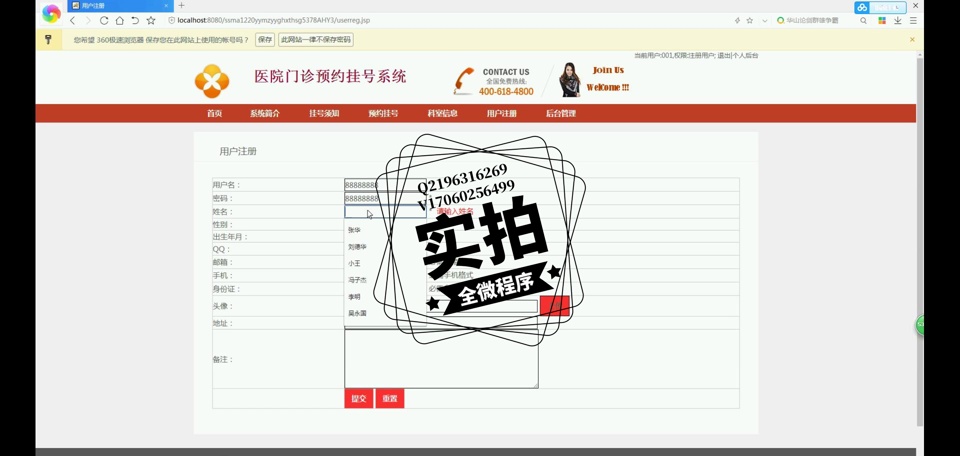Dismiss the save password bar
Image resolution: width=960 pixels, height=456 pixels.
click(x=912, y=40)
